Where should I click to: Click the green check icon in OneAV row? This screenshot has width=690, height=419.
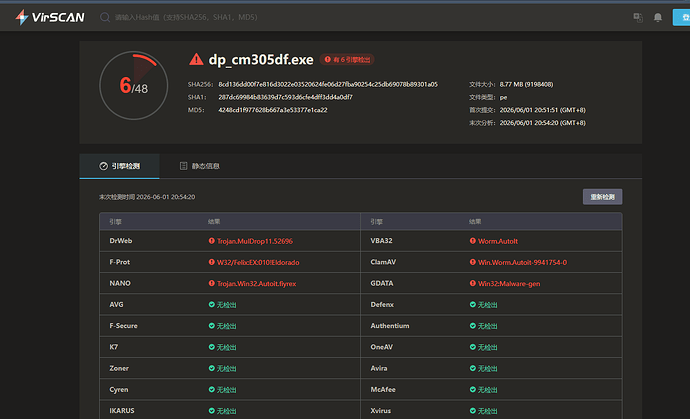coord(473,347)
